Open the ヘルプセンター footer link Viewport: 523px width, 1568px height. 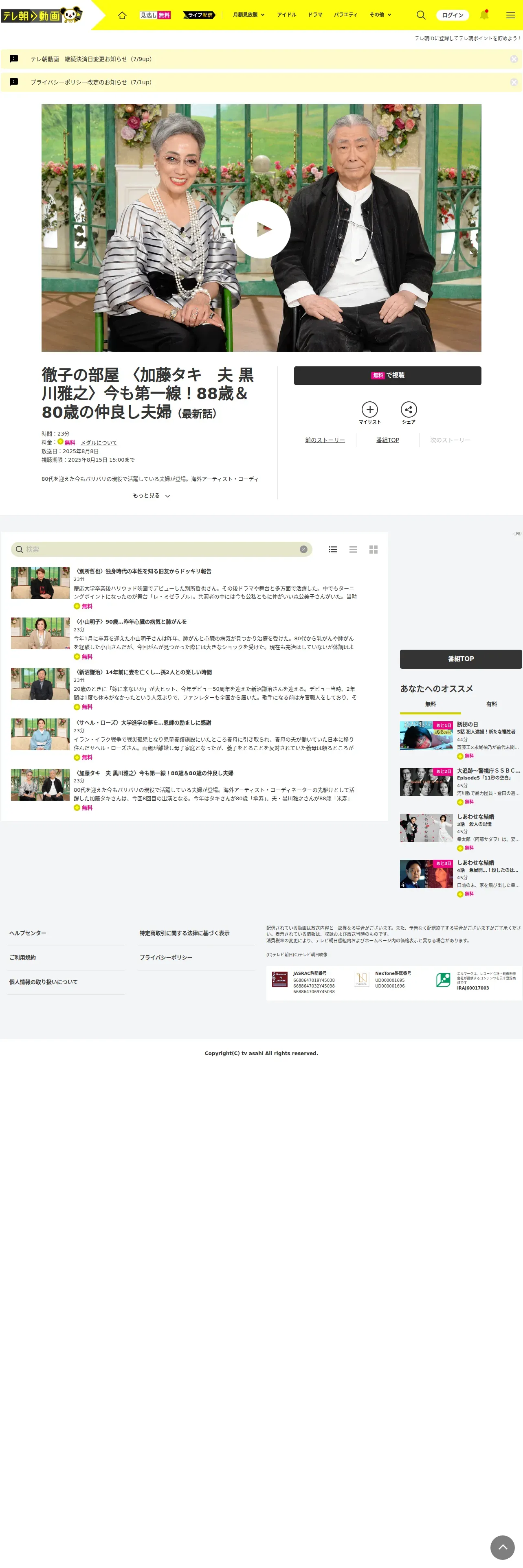(27, 933)
